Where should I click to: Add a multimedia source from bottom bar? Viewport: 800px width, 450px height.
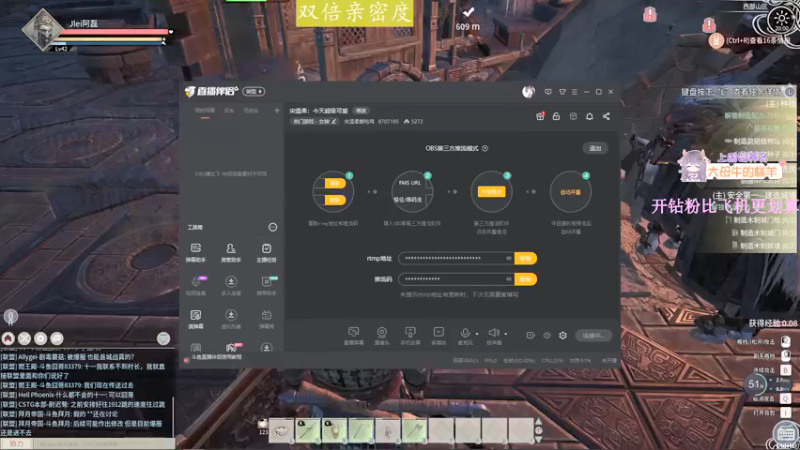pos(439,336)
